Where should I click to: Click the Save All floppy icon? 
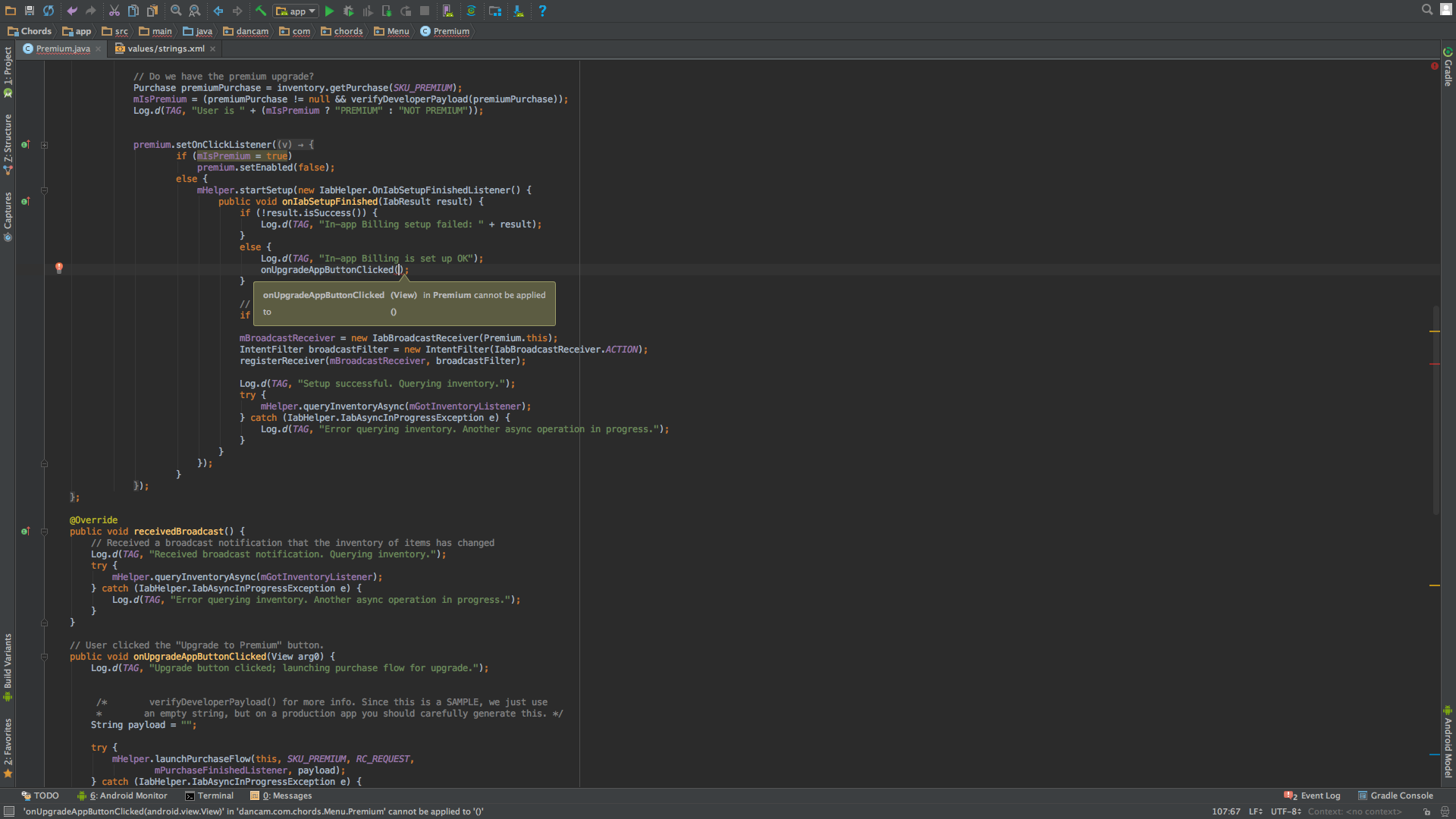click(30, 11)
